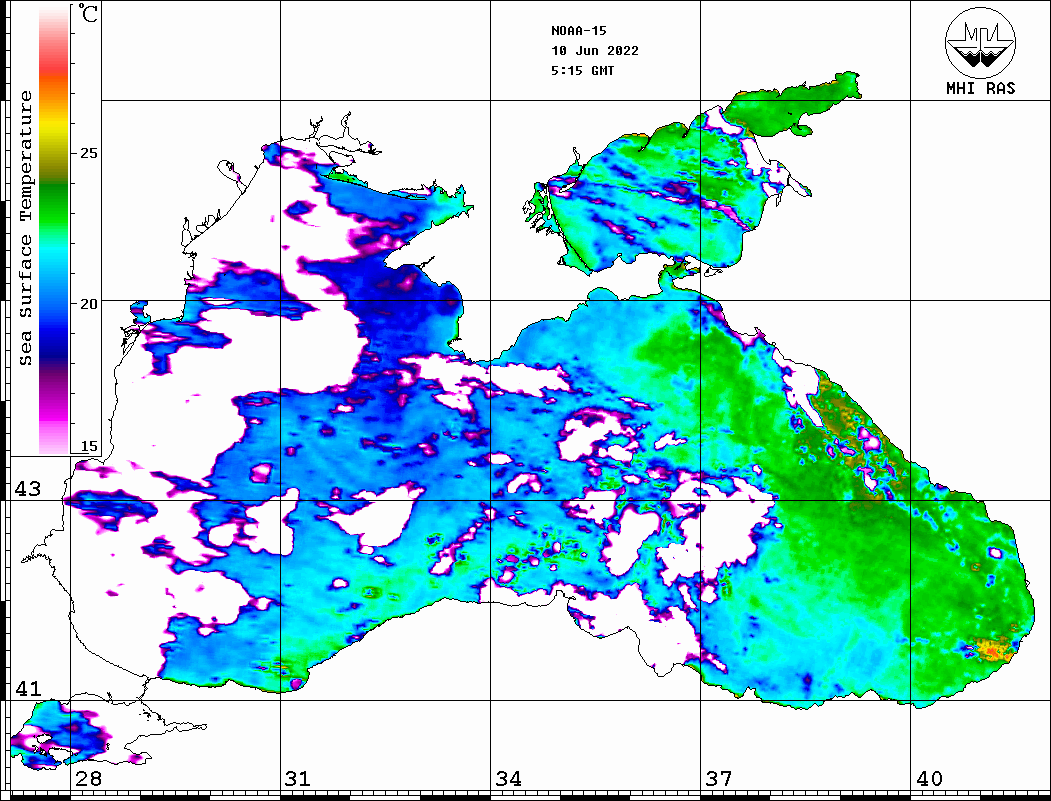Screen dimensions: 1051x801
Task: Click longitude label '37'
Action: coord(719,778)
